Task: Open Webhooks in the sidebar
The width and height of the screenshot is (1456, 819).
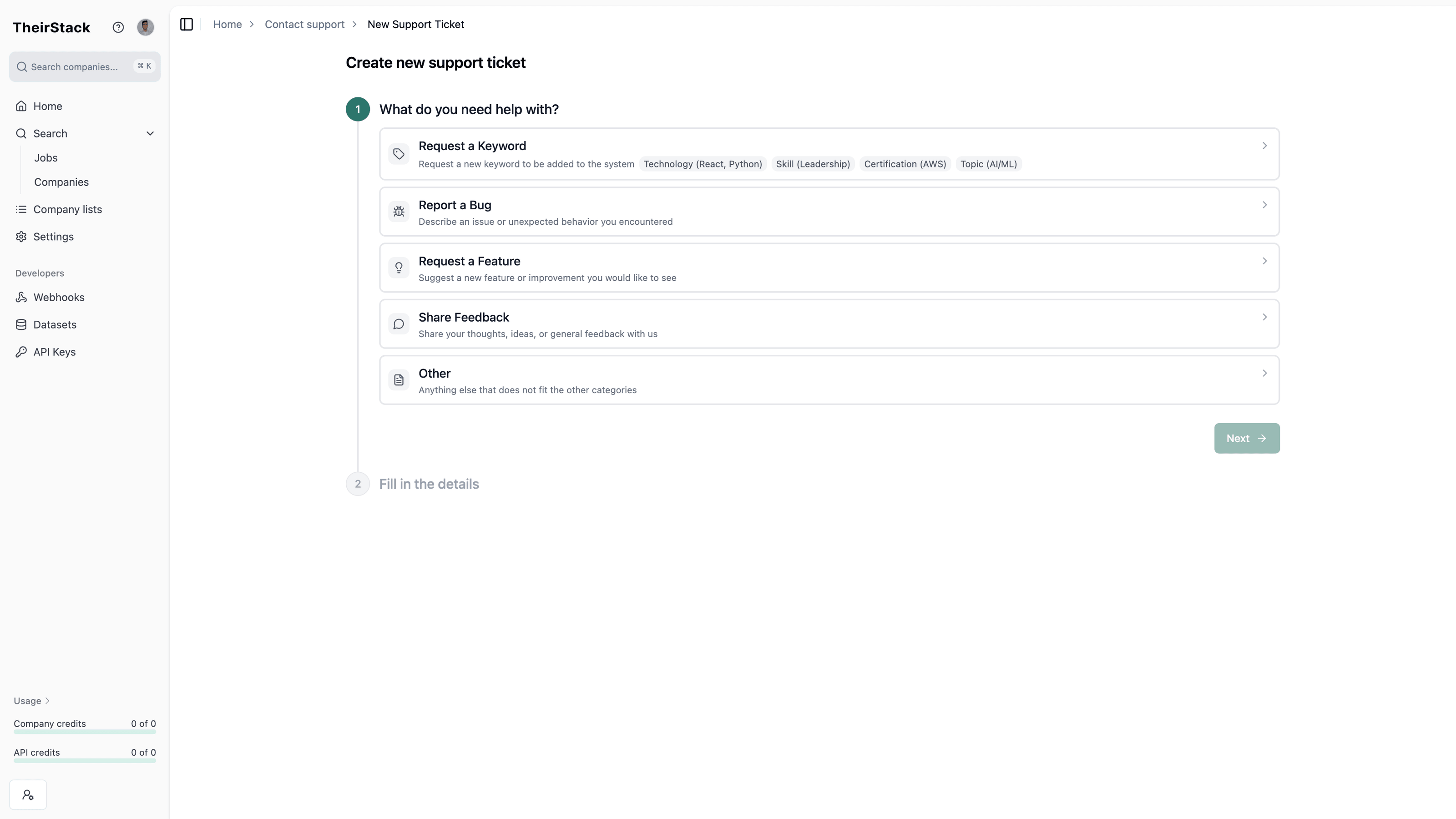Action: (58, 297)
